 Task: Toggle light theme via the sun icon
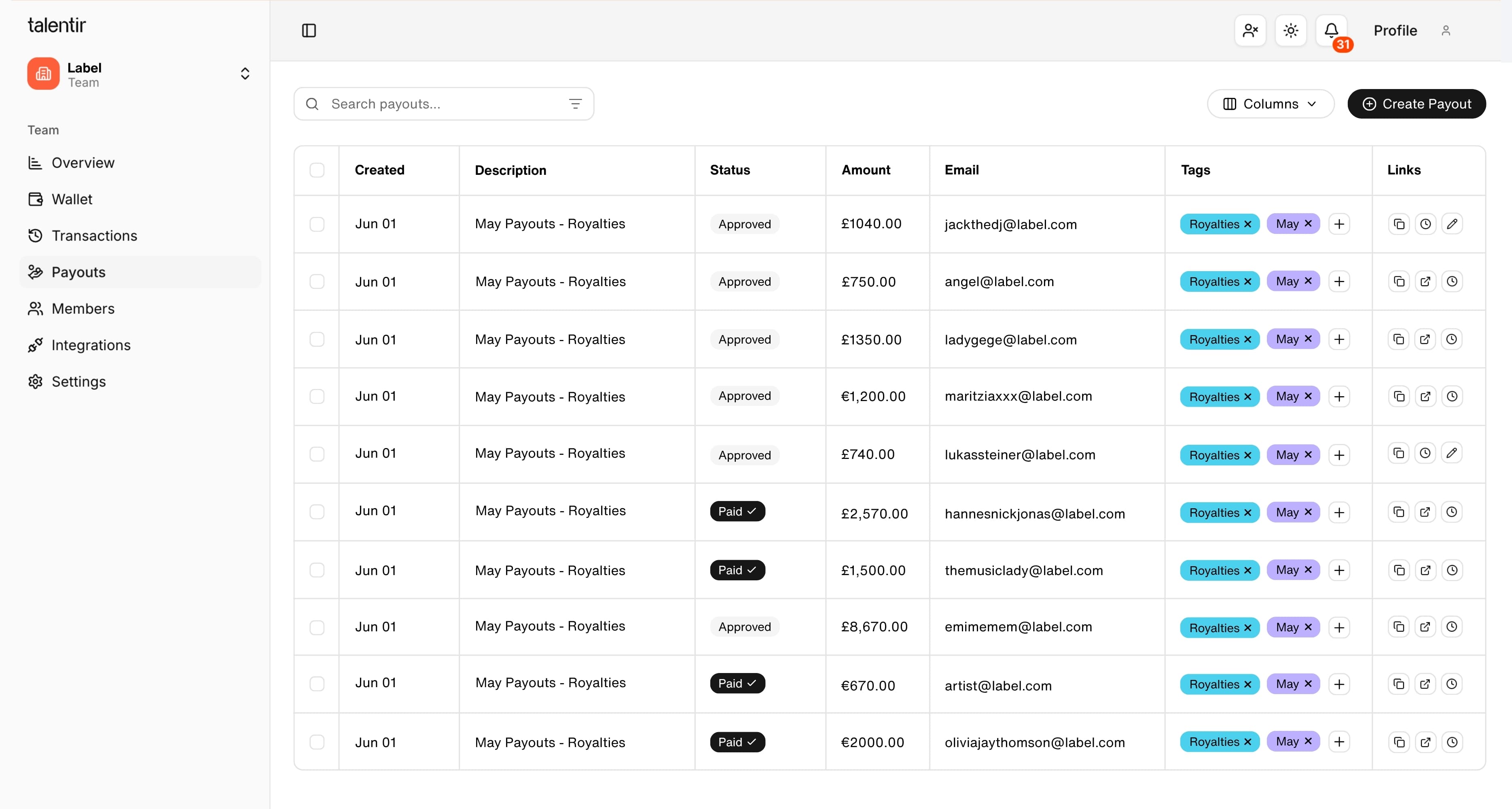1291,30
